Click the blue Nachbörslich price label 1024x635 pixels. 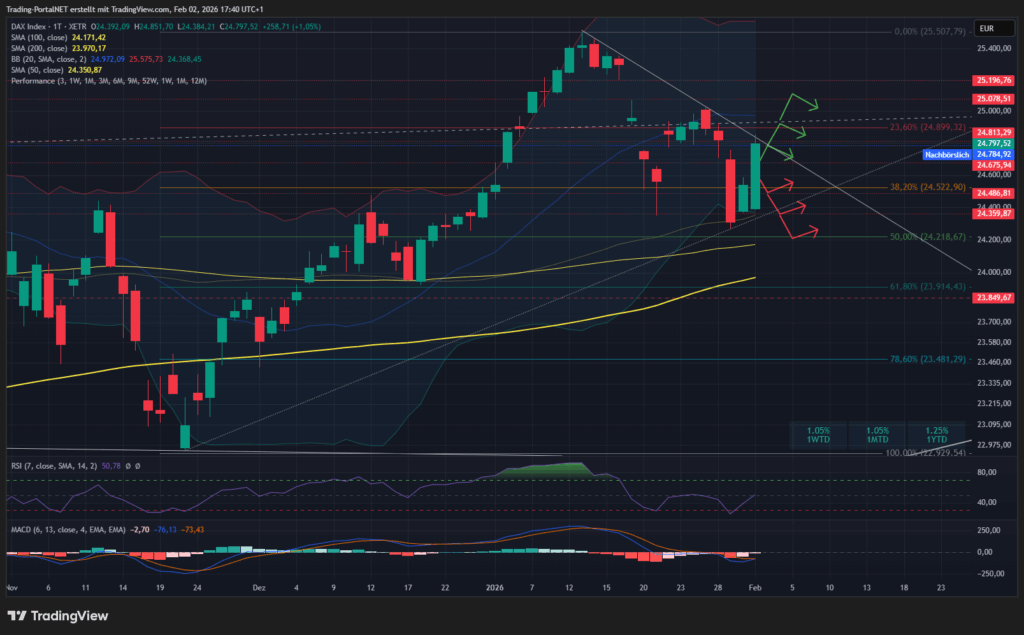(x=946, y=155)
